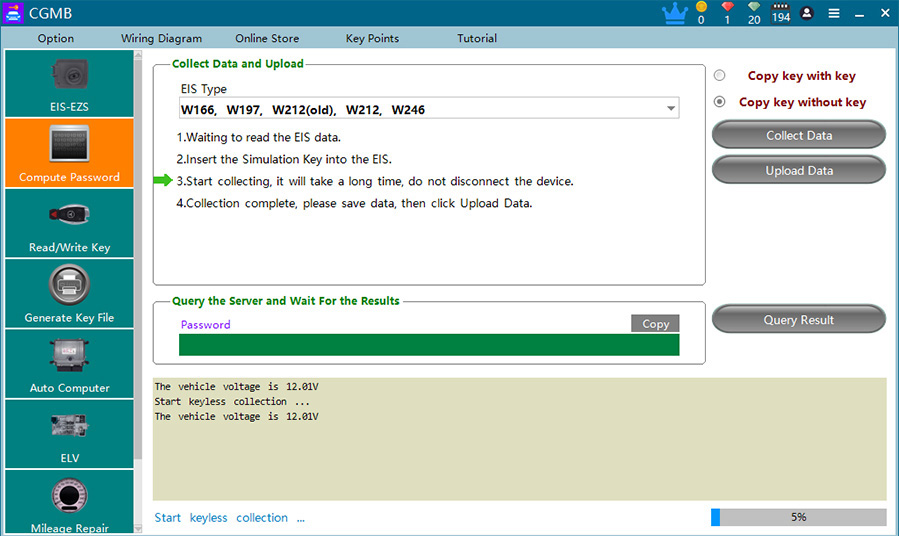Click the blue crown VIP icon
900x536 pixels.
pos(674,13)
